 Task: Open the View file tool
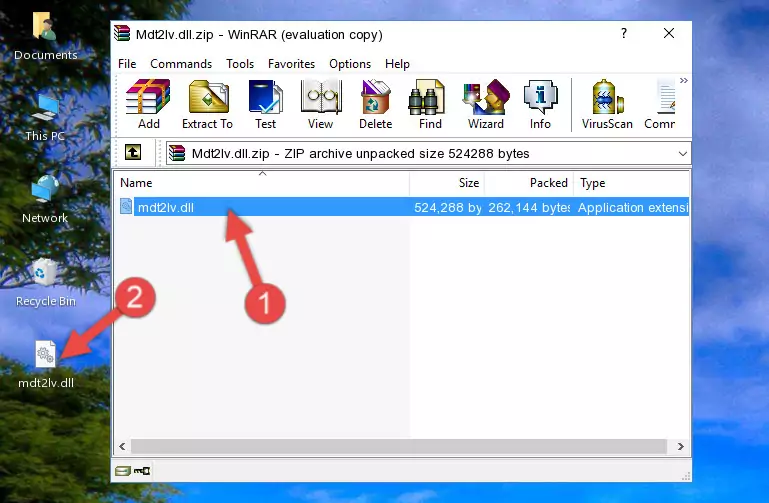pyautogui.click(x=321, y=105)
